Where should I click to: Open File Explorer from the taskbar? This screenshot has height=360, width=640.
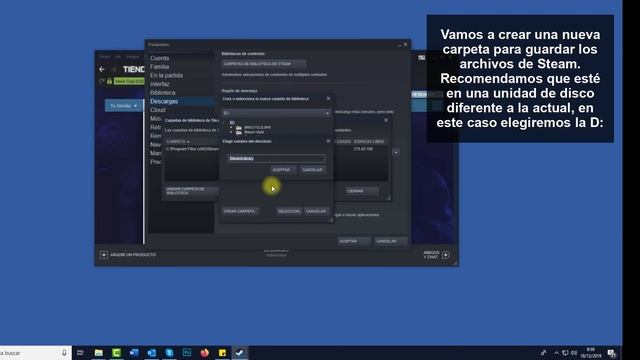point(98,353)
